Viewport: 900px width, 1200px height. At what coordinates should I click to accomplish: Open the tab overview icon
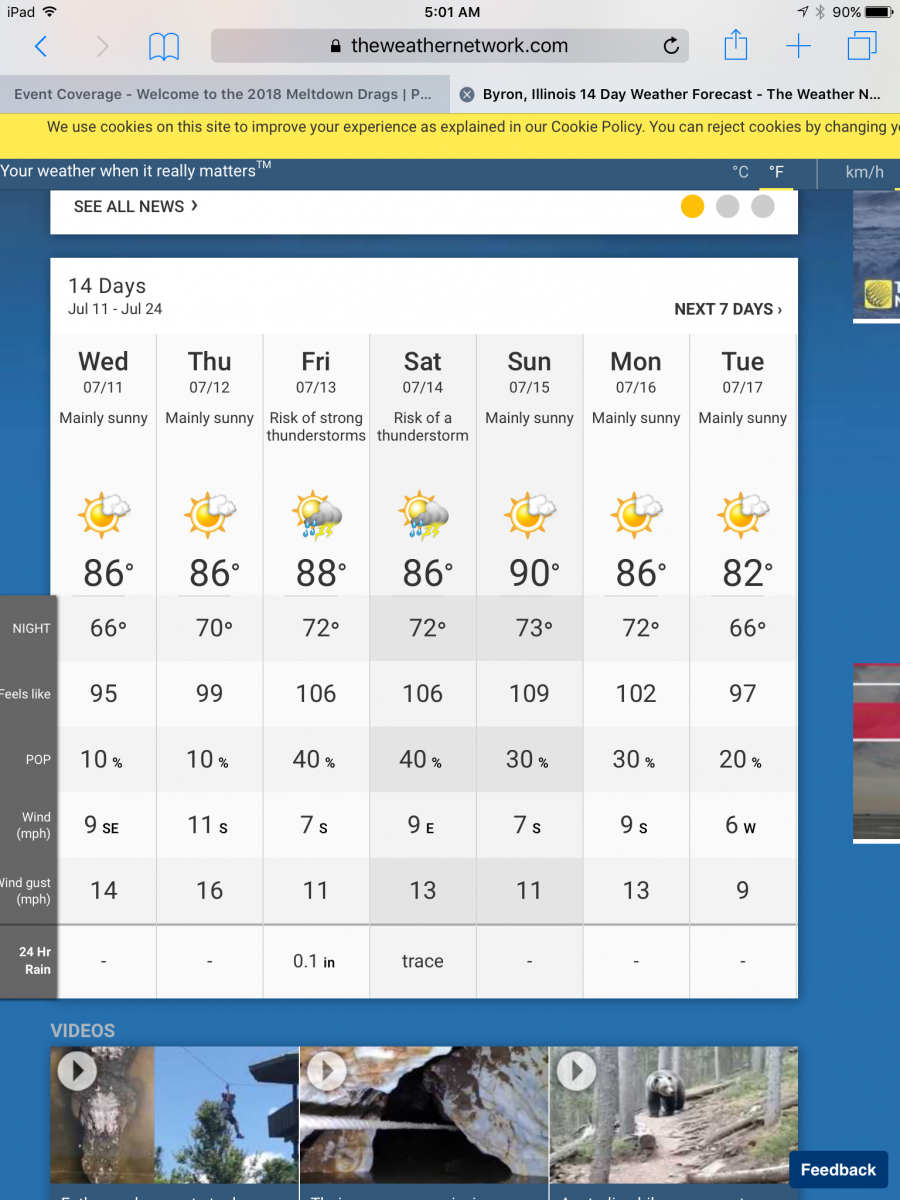point(861,46)
